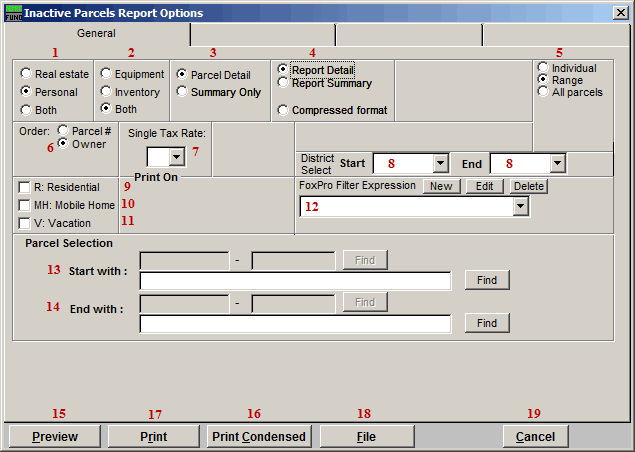Screen dimensions: 635x452
Task: Open the District Select End dropdown
Action: tap(558, 163)
